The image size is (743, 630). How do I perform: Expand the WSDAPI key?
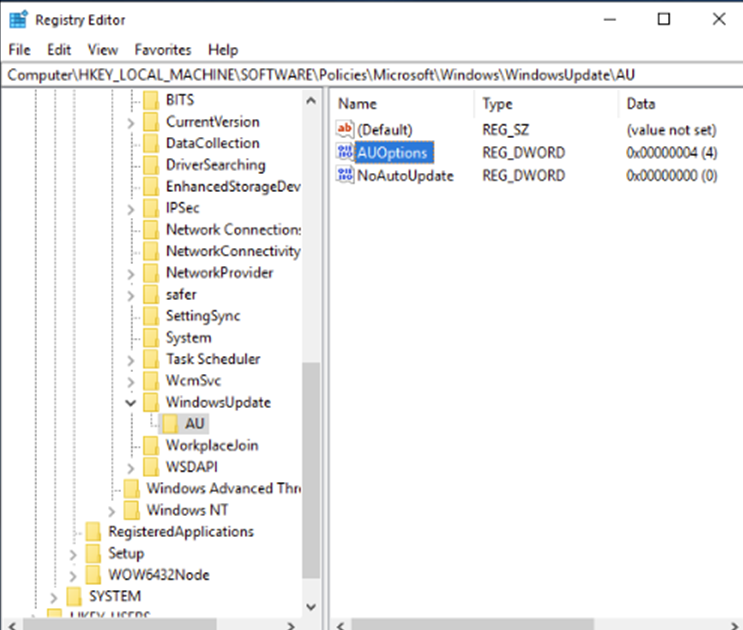pos(131,468)
